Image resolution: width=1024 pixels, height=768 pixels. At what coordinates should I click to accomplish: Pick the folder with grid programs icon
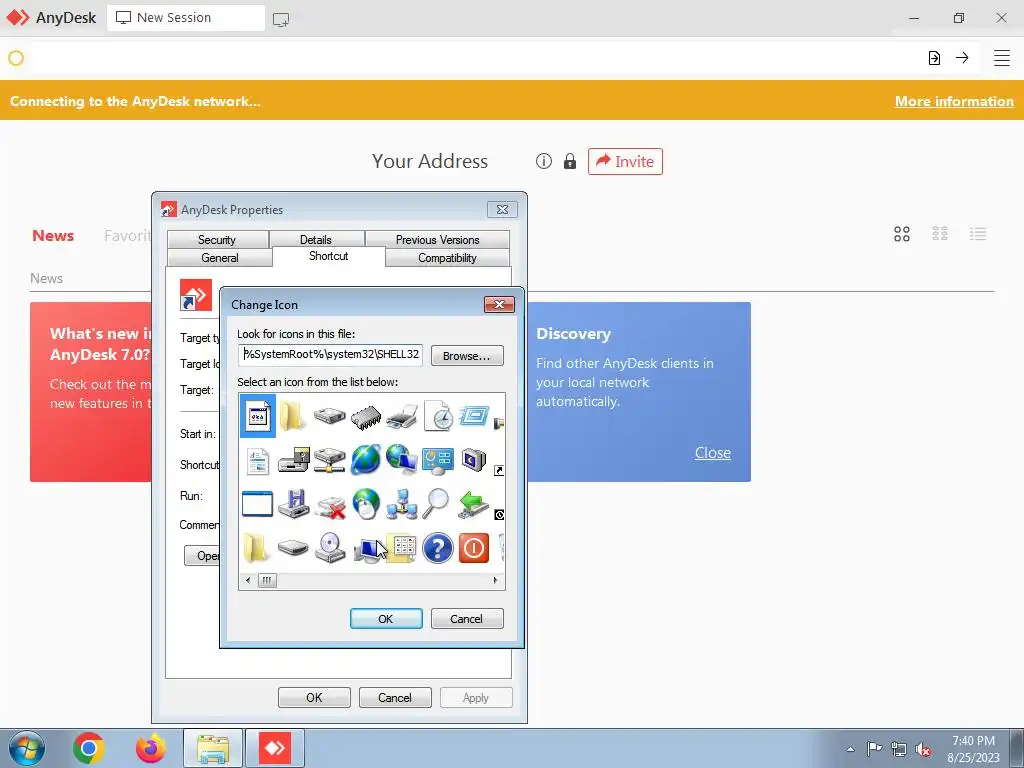(x=404, y=548)
